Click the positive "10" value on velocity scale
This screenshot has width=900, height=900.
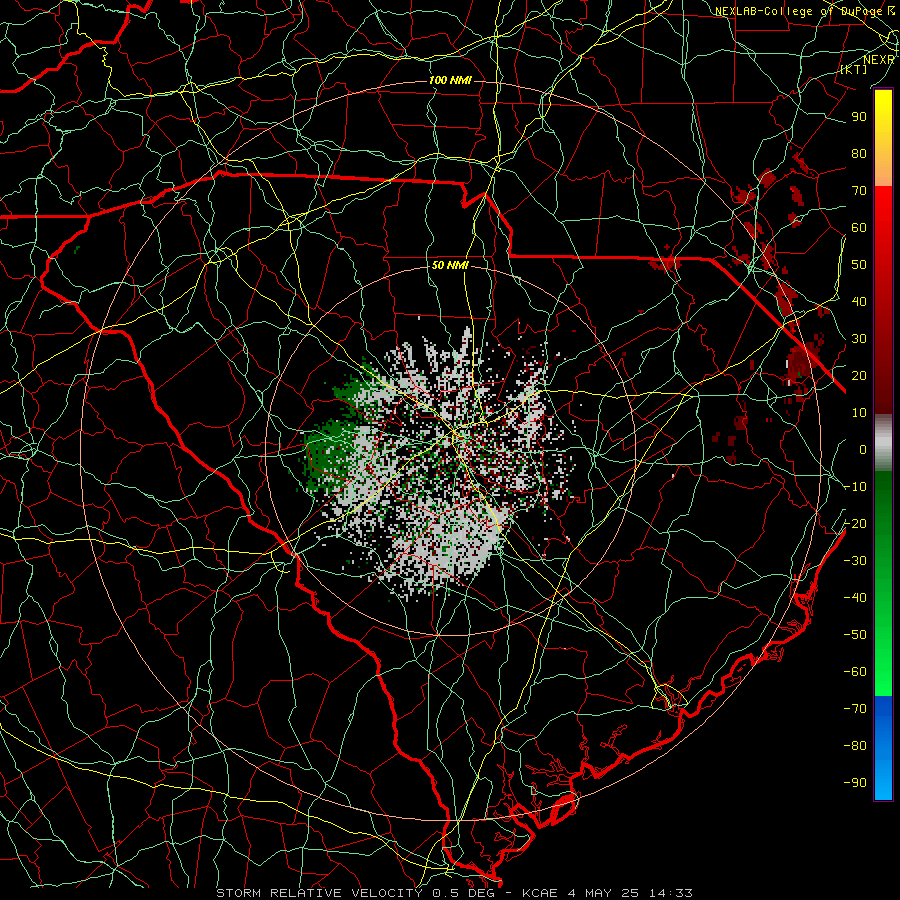pos(859,413)
